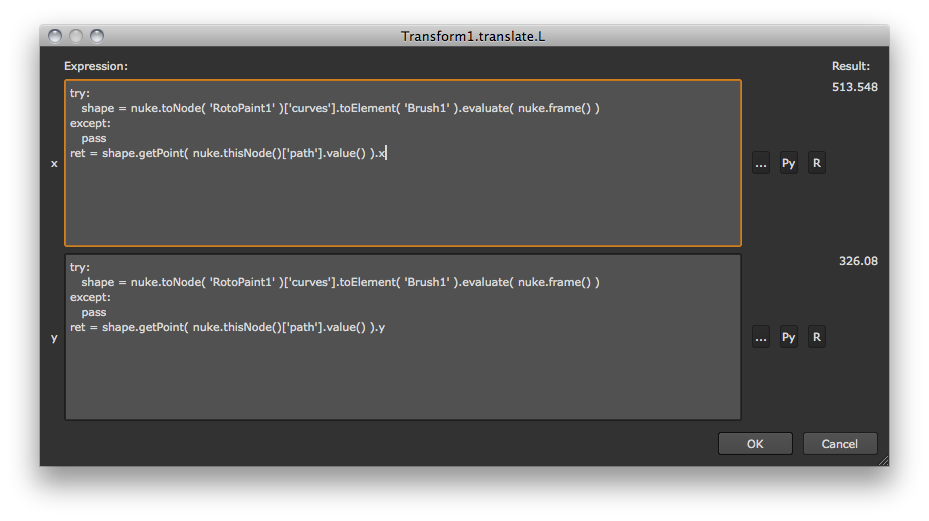Click the Py toggle for the x expression
This screenshot has width=929, height=521.
point(789,163)
